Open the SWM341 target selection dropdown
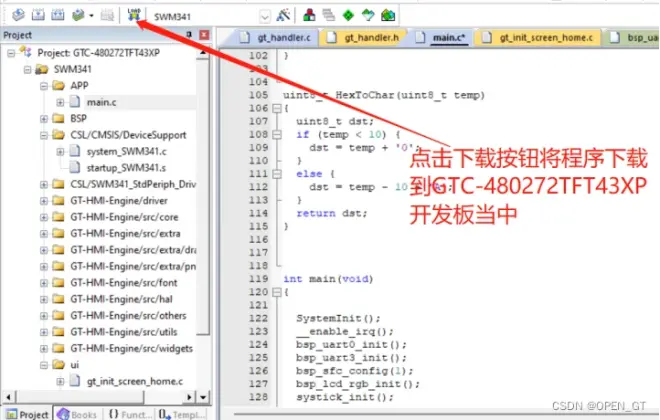This screenshot has height=420, width=660. [264, 16]
